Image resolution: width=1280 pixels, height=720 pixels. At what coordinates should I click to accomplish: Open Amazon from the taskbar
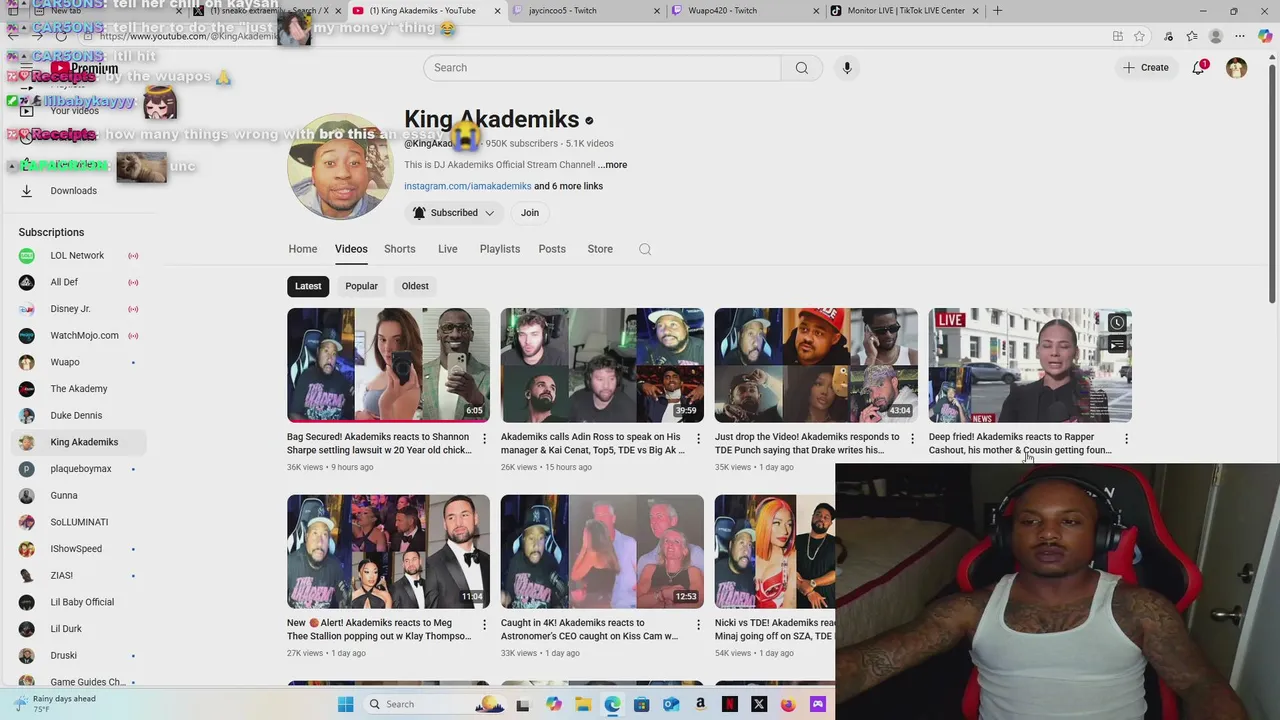tap(700, 704)
